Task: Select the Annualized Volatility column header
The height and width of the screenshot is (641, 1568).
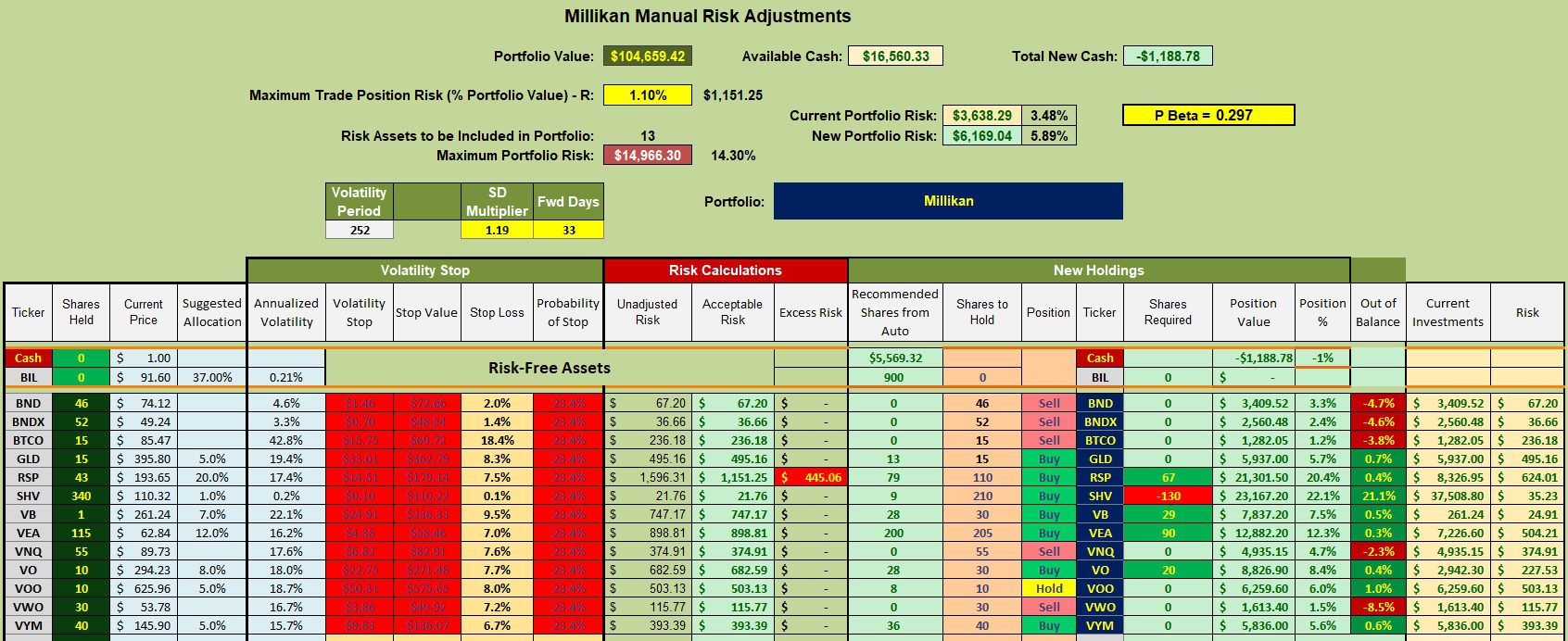Action: pyautogui.click(x=286, y=313)
